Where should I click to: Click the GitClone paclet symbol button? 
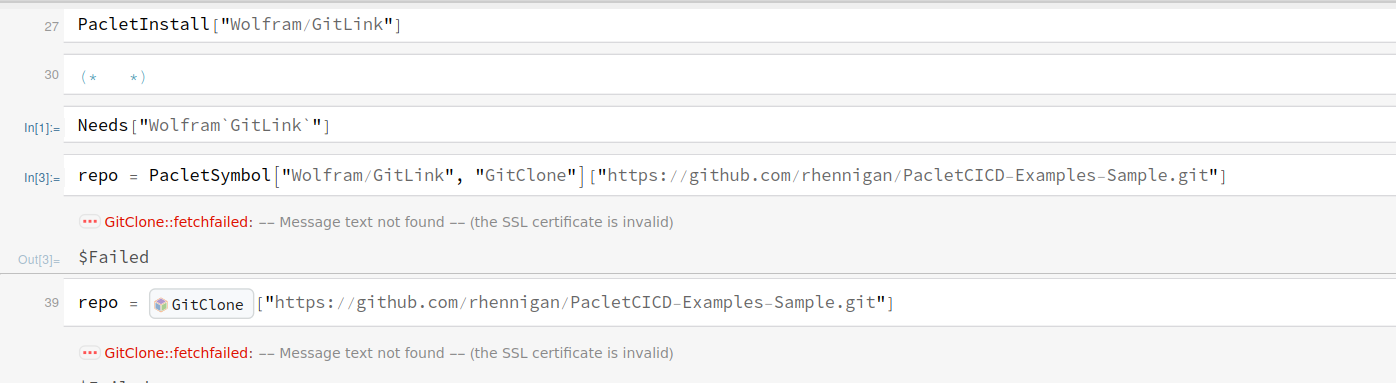coord(202,304)
